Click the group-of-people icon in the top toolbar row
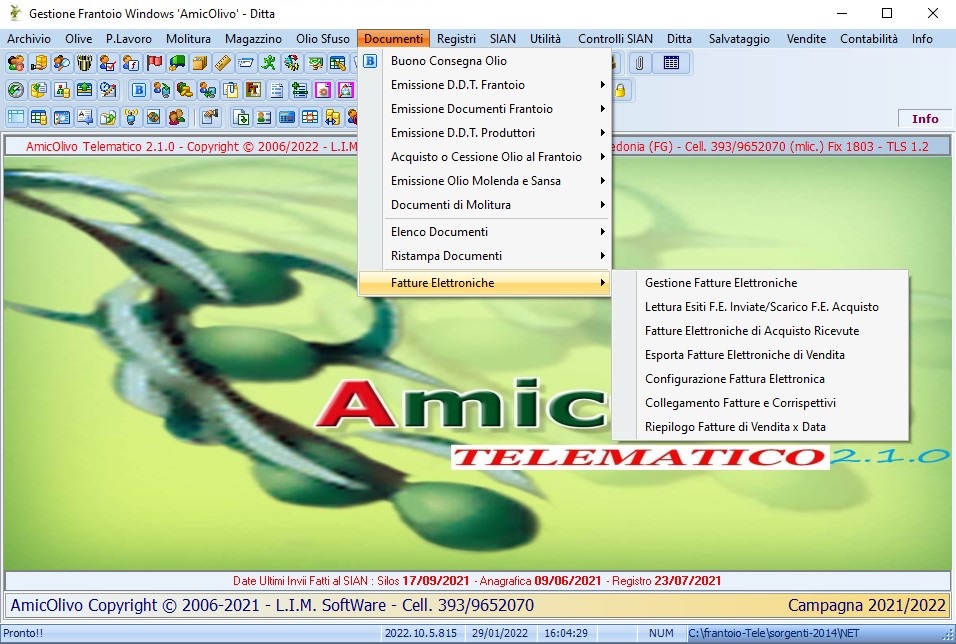 pos(16,63)
